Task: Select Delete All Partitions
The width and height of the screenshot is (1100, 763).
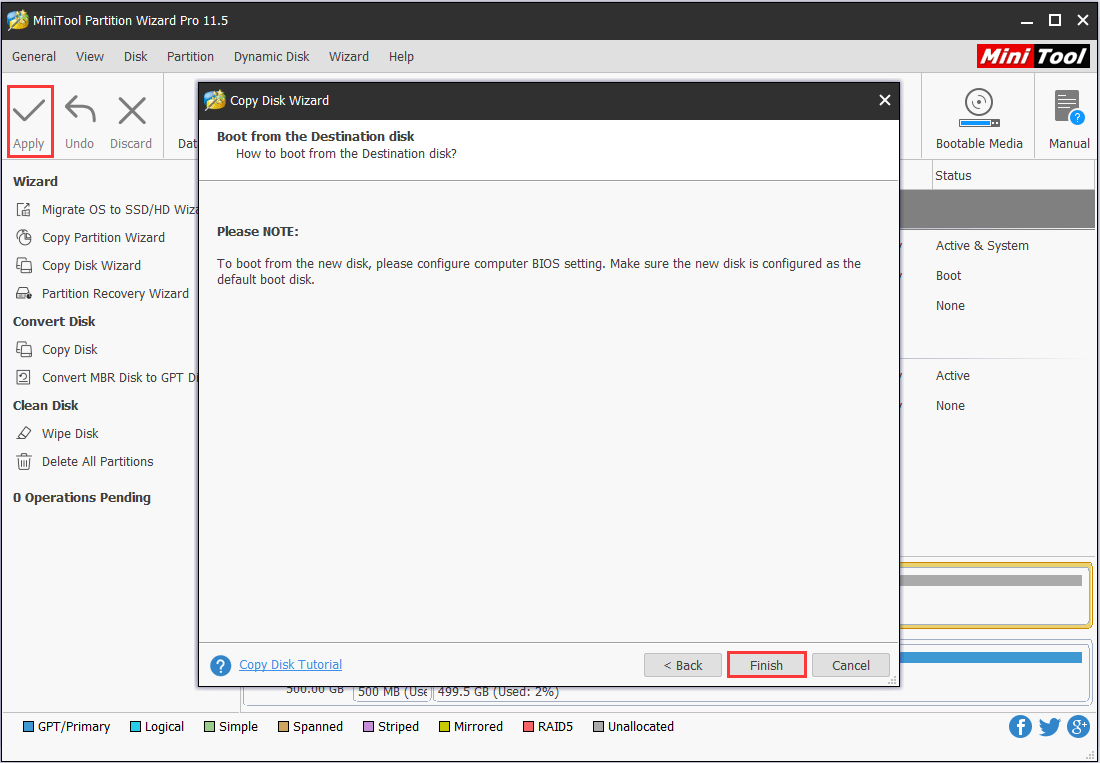Action: click(96, 461)
